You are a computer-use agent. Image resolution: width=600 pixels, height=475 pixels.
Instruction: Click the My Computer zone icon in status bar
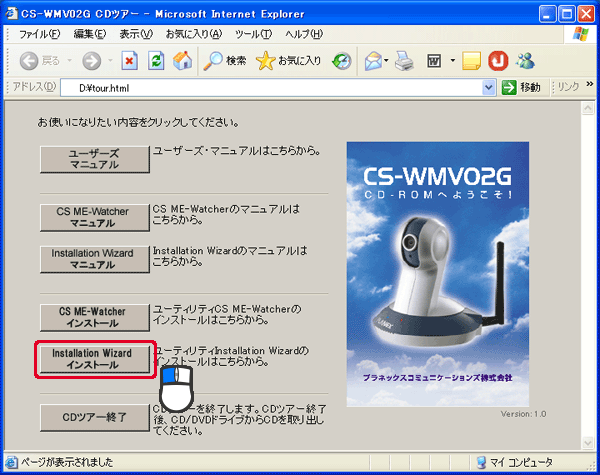(x=481, y=462)
